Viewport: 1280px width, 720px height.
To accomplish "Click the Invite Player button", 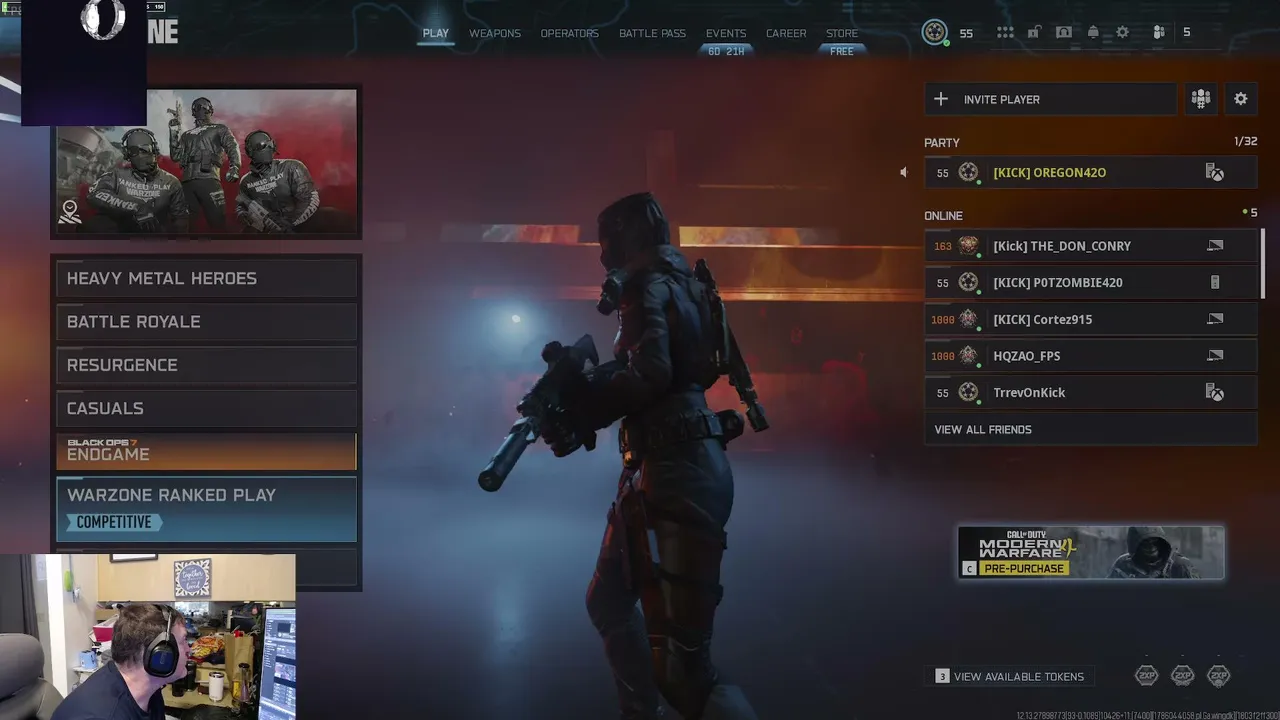I will click(1050, 99).
